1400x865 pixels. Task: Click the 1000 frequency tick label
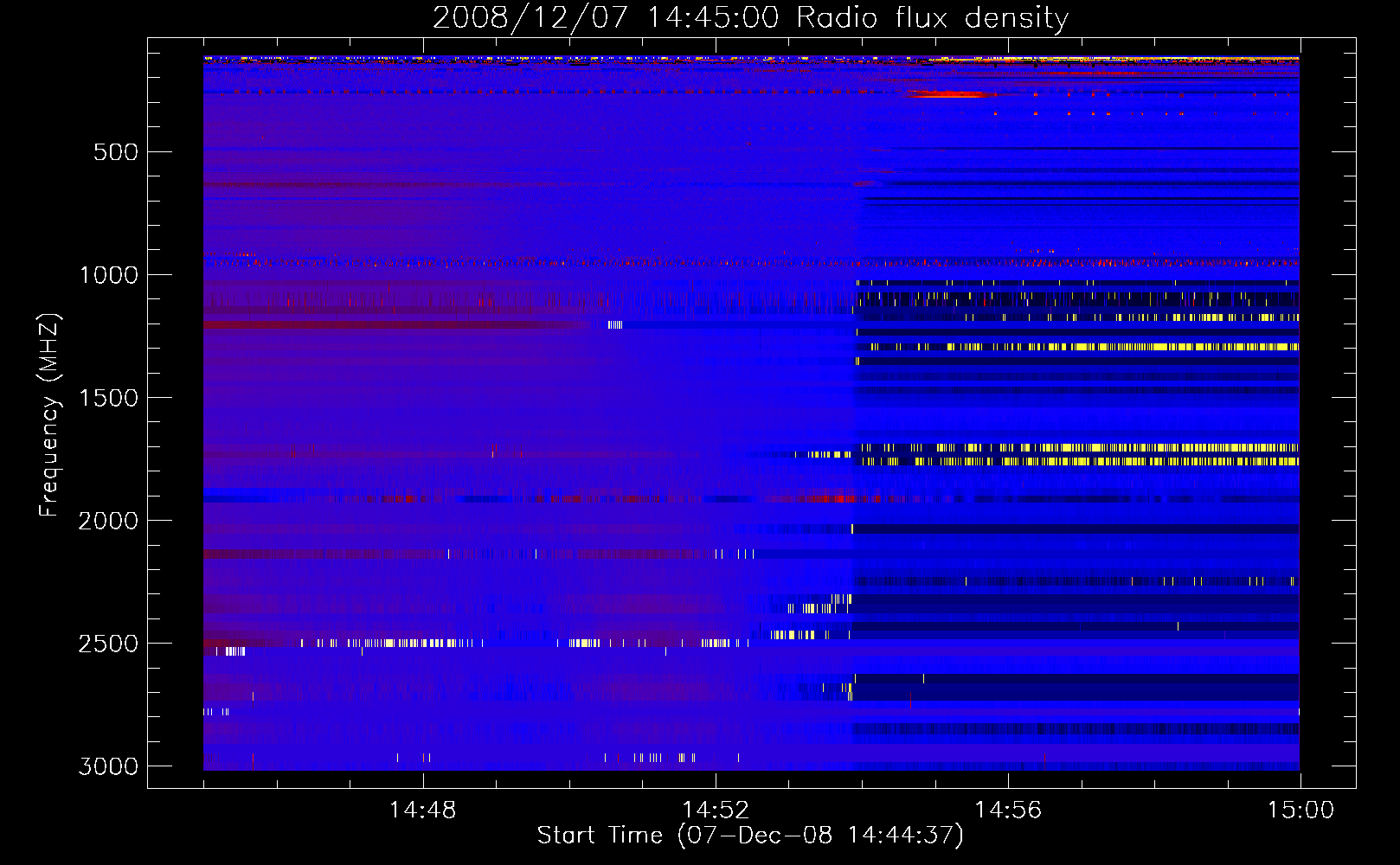pos(108,275)
